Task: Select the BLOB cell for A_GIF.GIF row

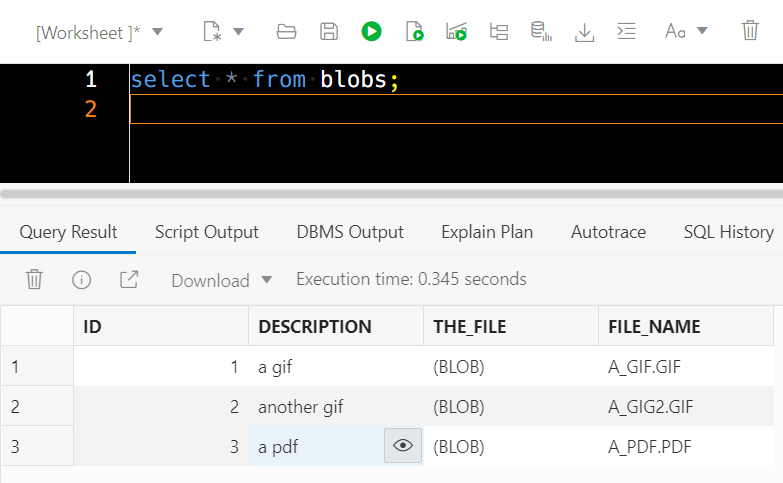Action: coord(510,367)
